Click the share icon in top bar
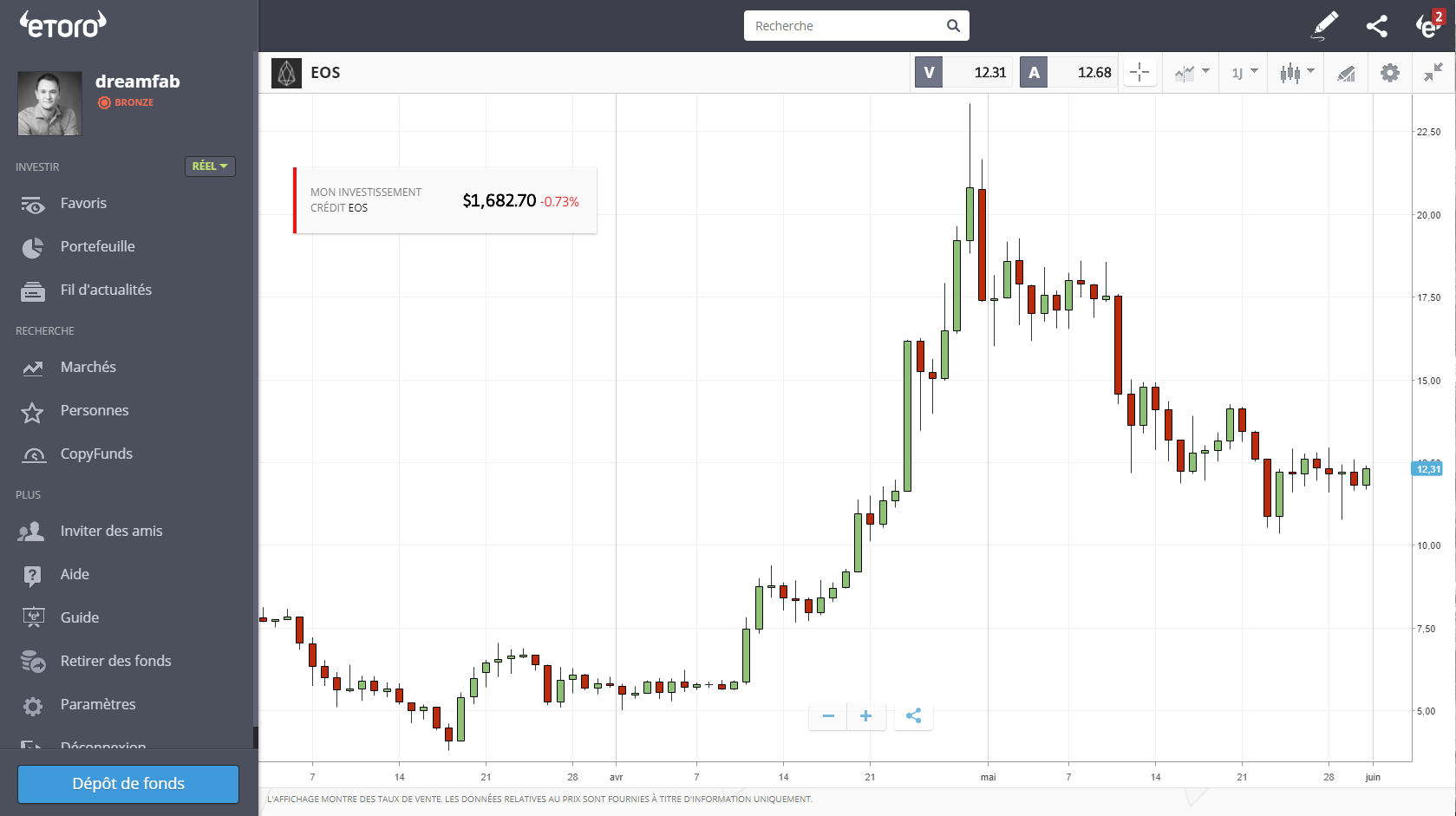 (1376, 26)
